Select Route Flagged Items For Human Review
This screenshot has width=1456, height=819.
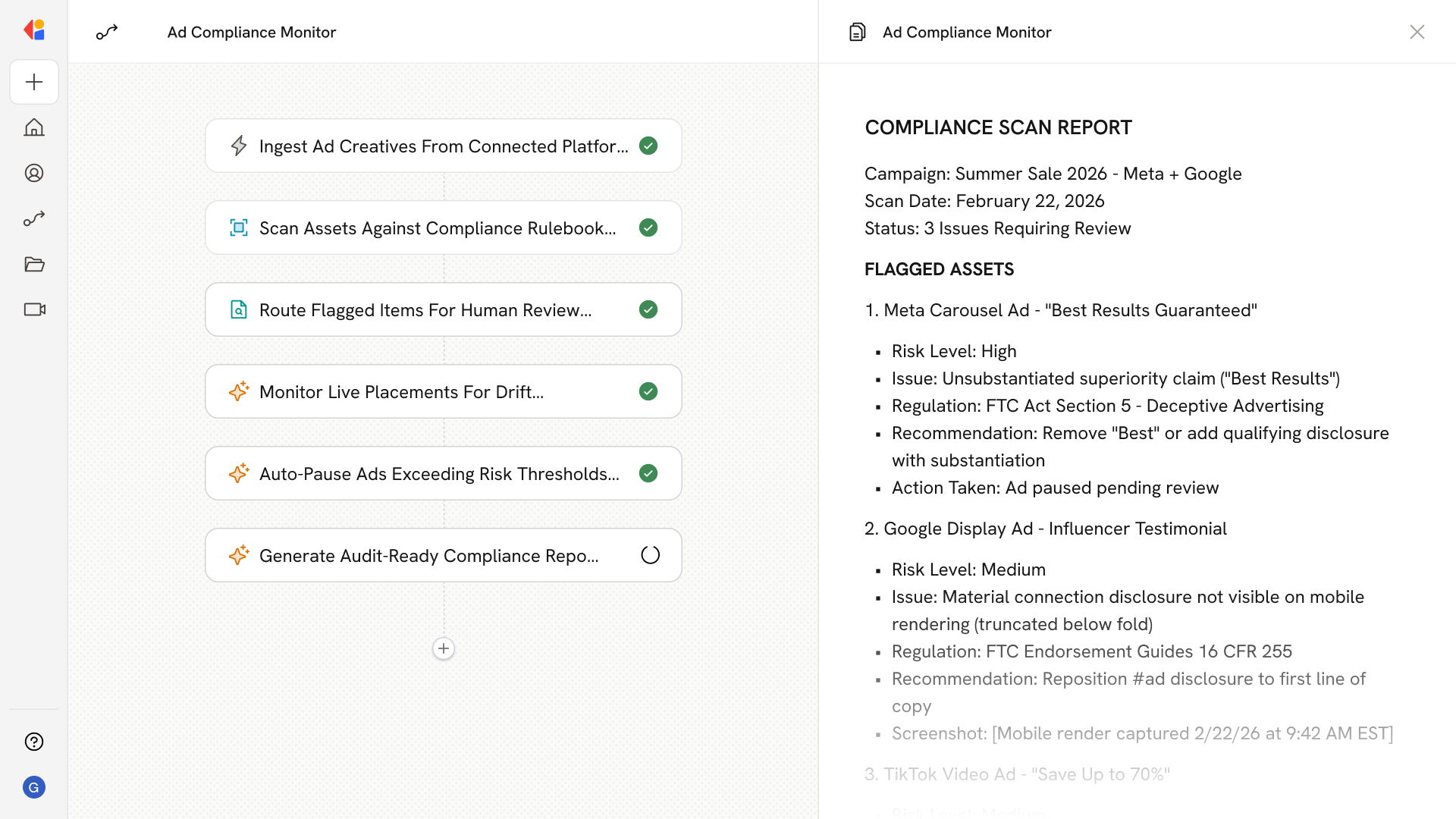pos(443,309)
